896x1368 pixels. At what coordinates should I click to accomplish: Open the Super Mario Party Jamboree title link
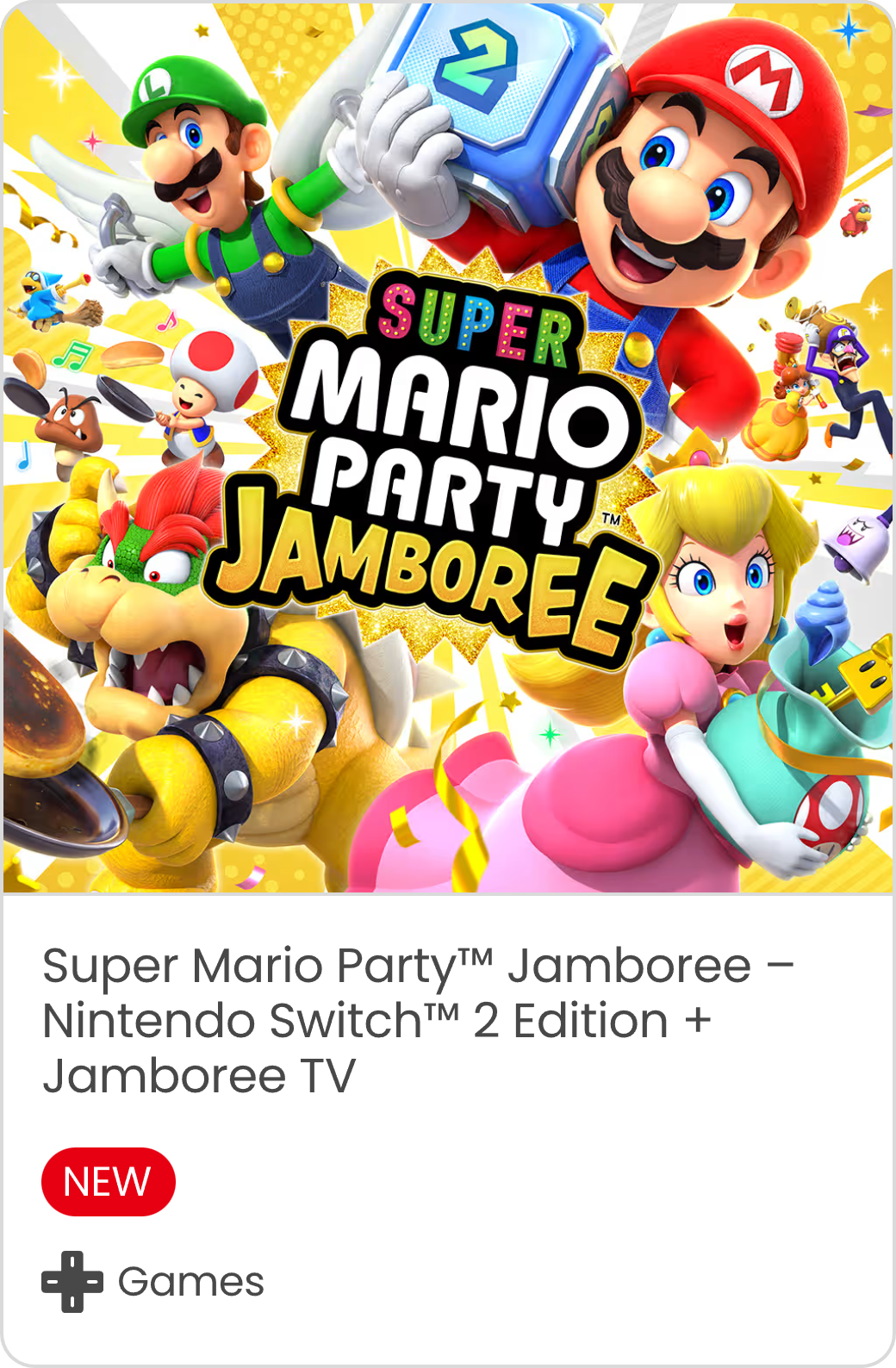point(419,1020)
